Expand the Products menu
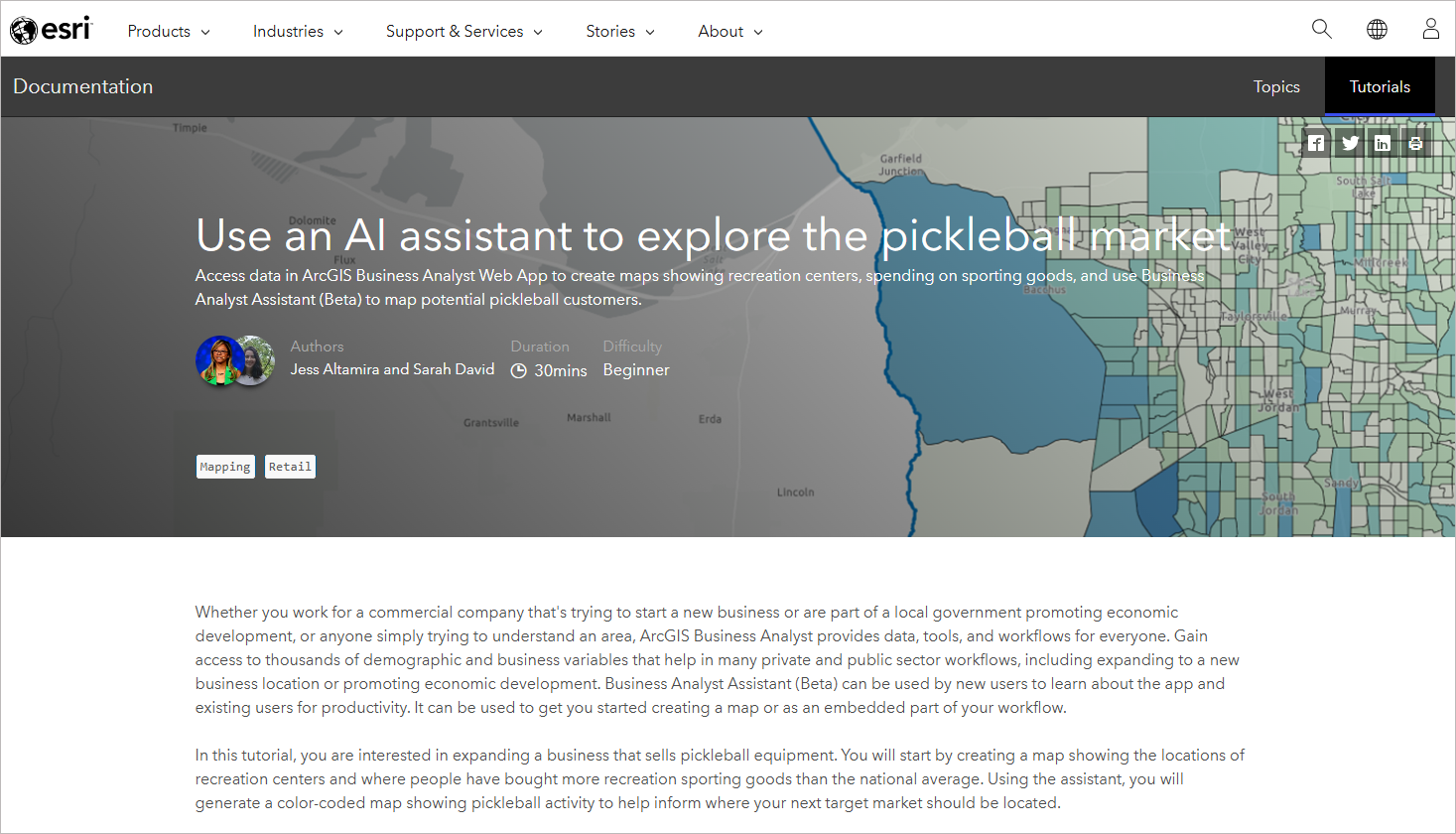The image size is (1456, 834). click(x=169, y=31)
